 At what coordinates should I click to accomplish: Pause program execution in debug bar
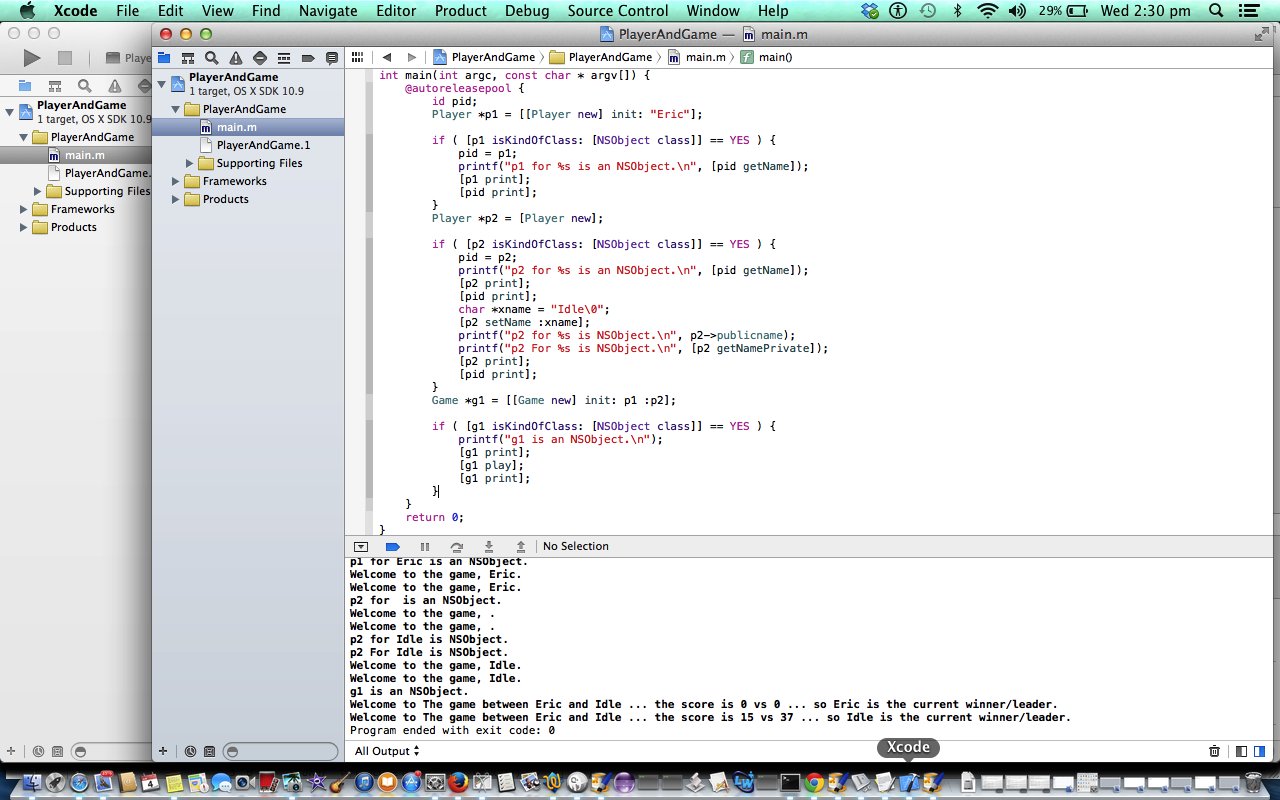coord(424,546)
